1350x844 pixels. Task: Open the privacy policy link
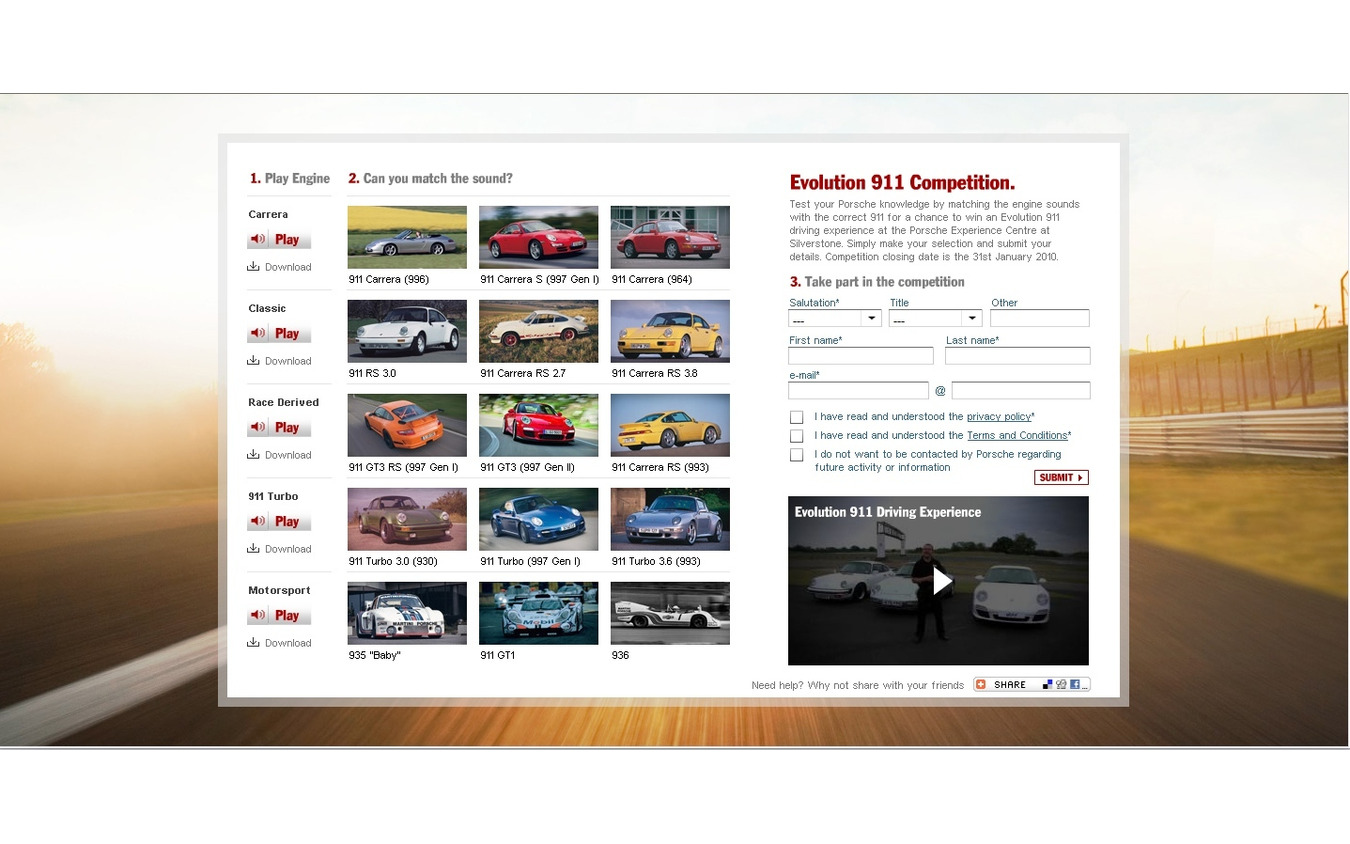[x=999, y=417]
